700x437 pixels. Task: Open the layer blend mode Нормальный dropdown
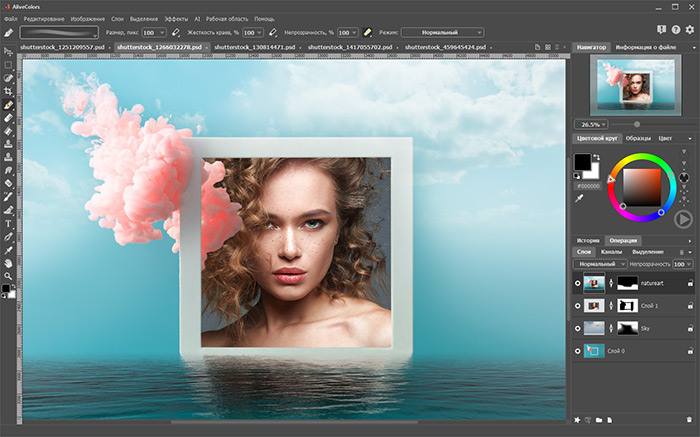[600, 263]
